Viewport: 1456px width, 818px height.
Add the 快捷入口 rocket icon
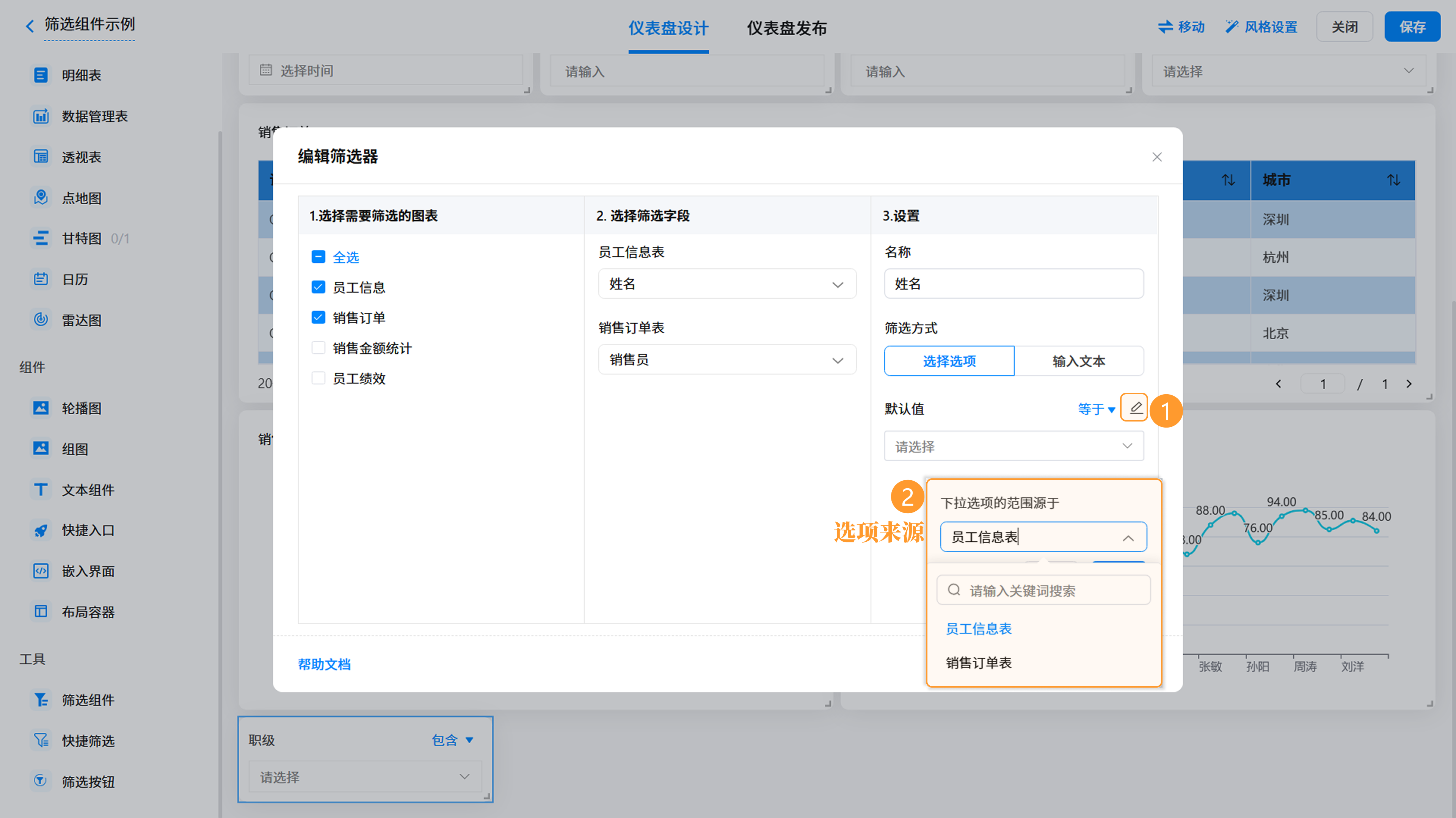point(41,530)
